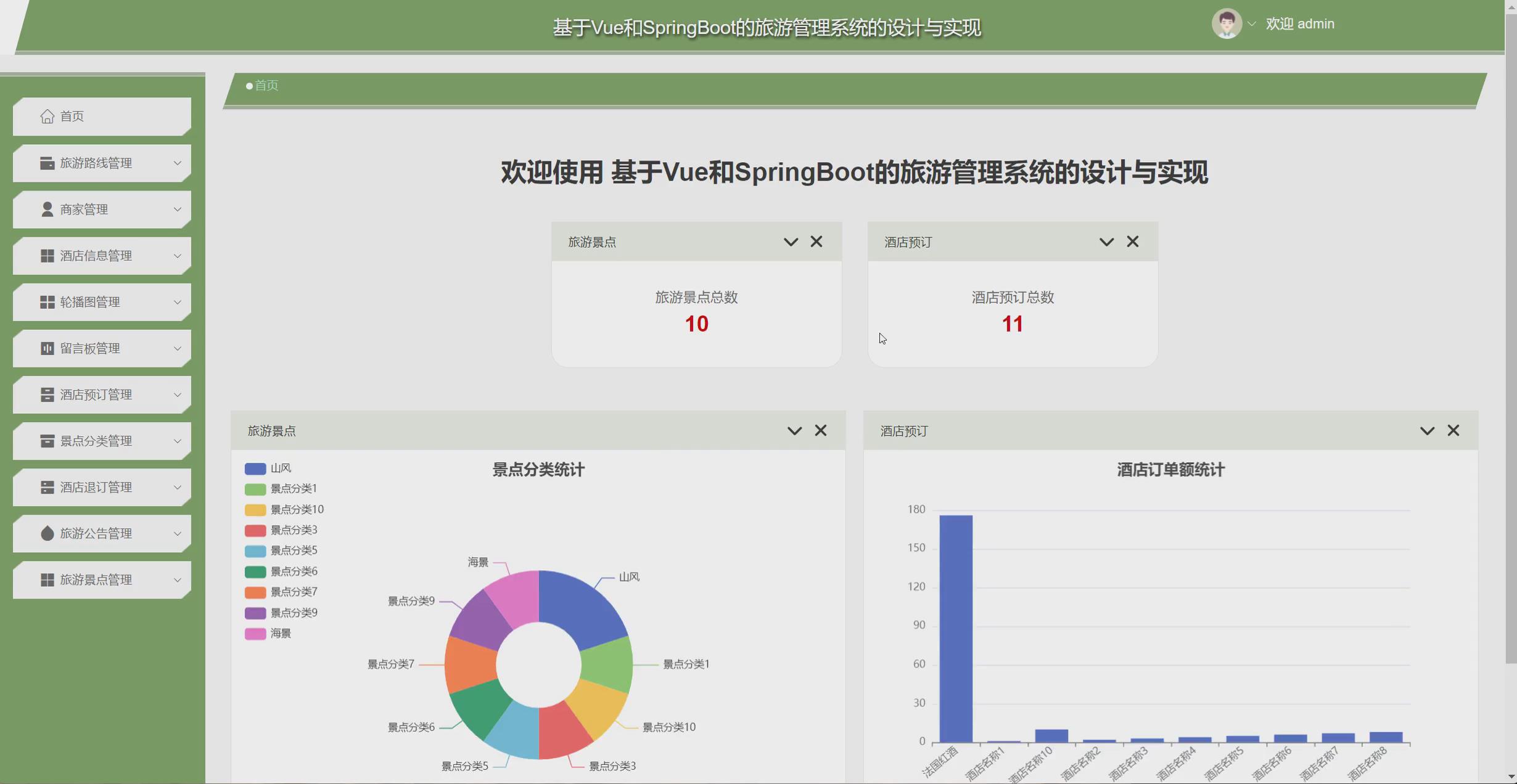Screen dimensions: 1517x784
Task: Open the 旅游路线管理 menu label
Action: (x=96, y=163)
